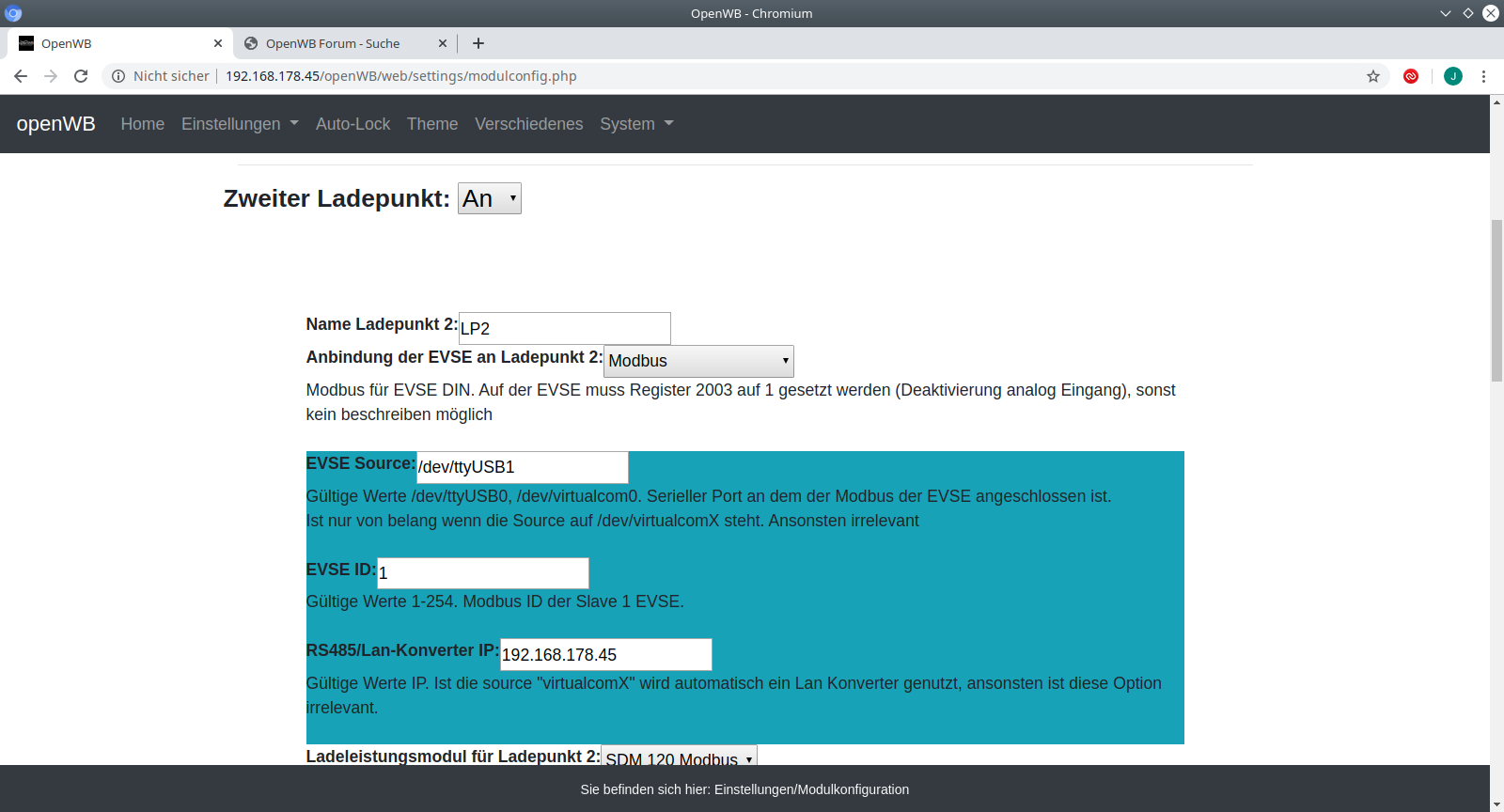Viewport: 1504px width, 812px height.
Task: Open the user profile avatar J
Action: 1453,76
